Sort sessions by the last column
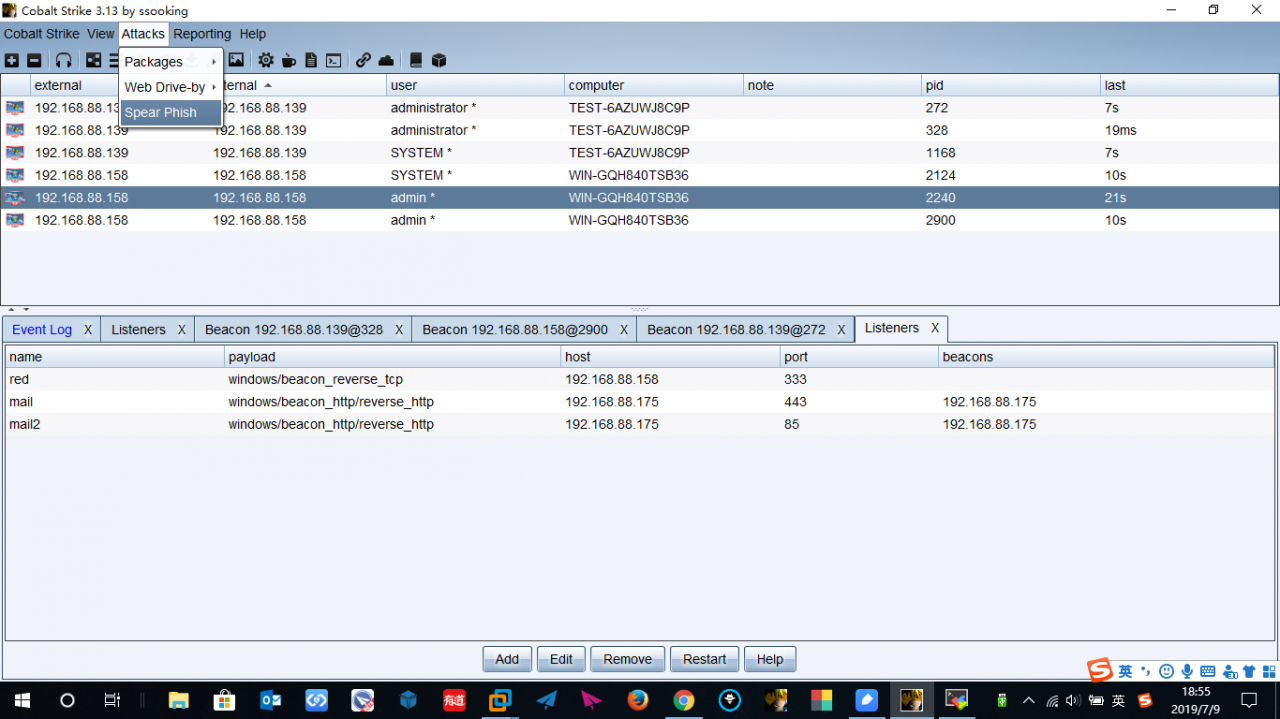The width and height of the screenshot is (1280, 719). 1189,86
